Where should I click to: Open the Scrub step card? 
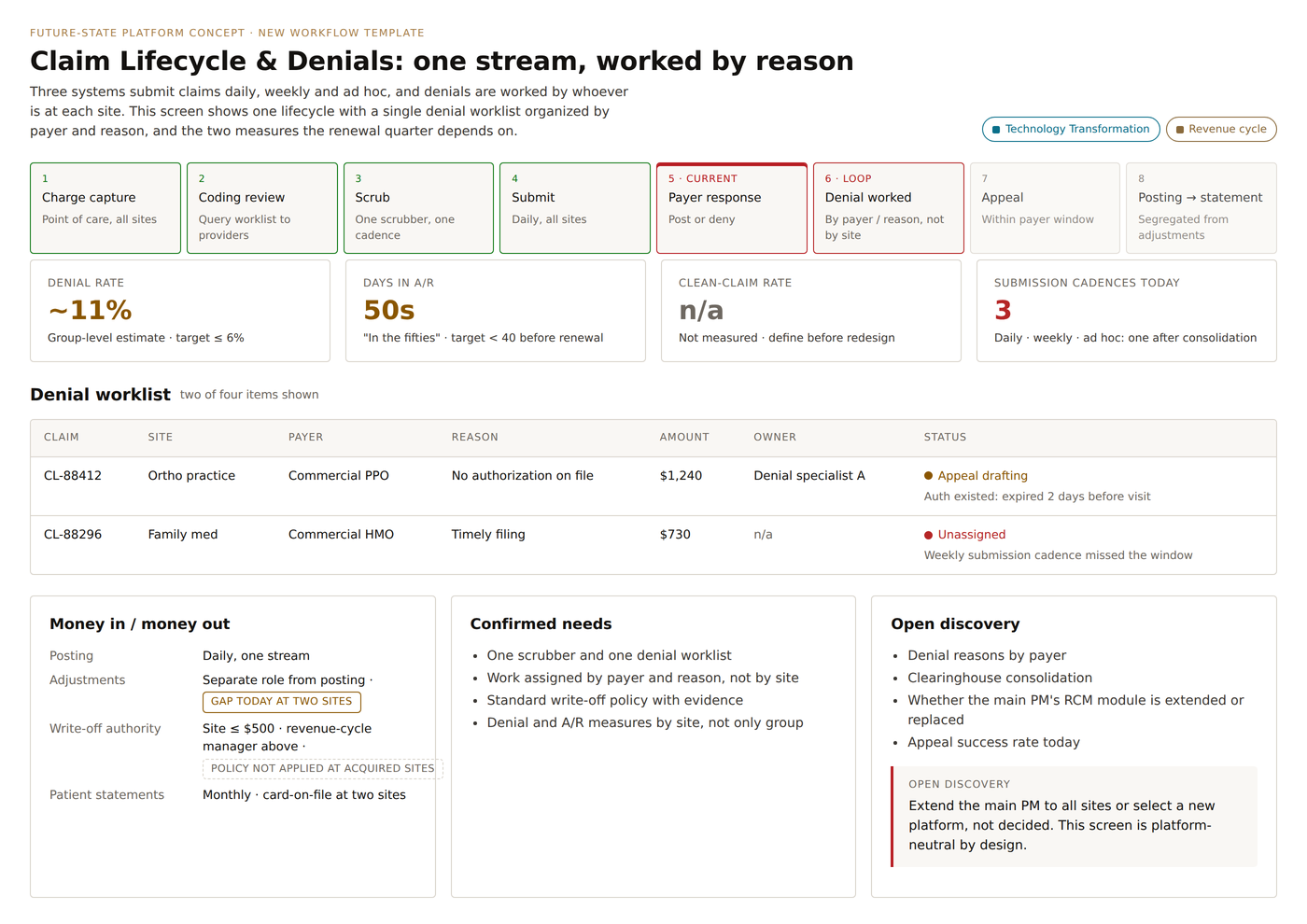point(418,208)
